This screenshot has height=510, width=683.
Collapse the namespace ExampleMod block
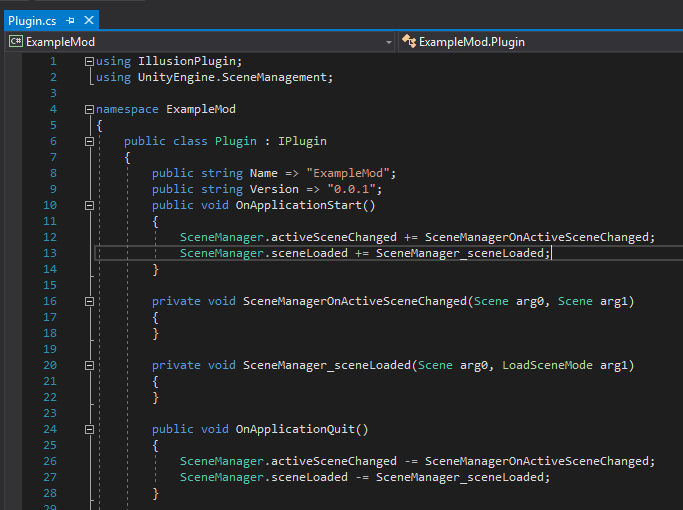pyautogui.click(x=89, y=109)
